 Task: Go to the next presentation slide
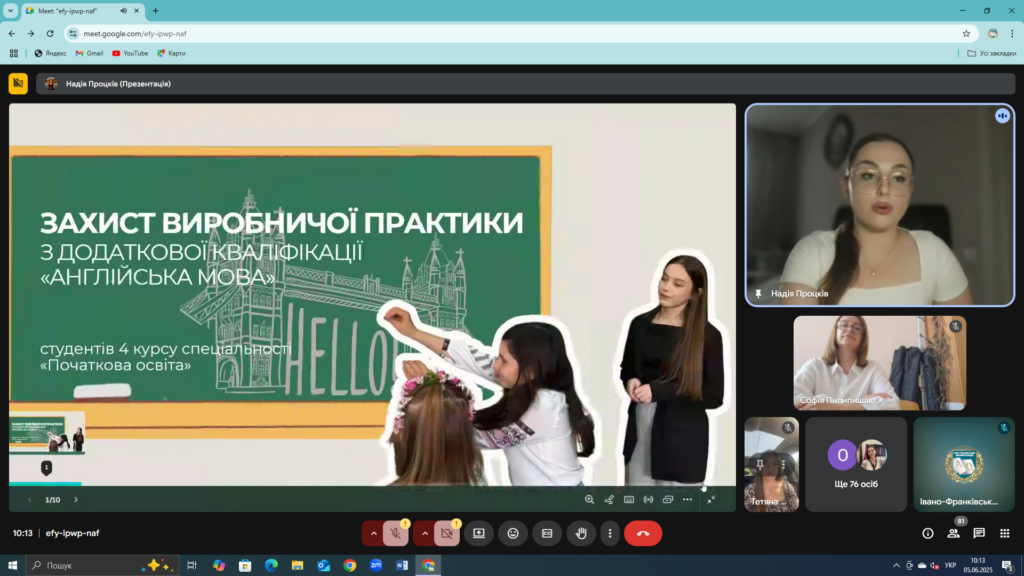tap(76, 500)
